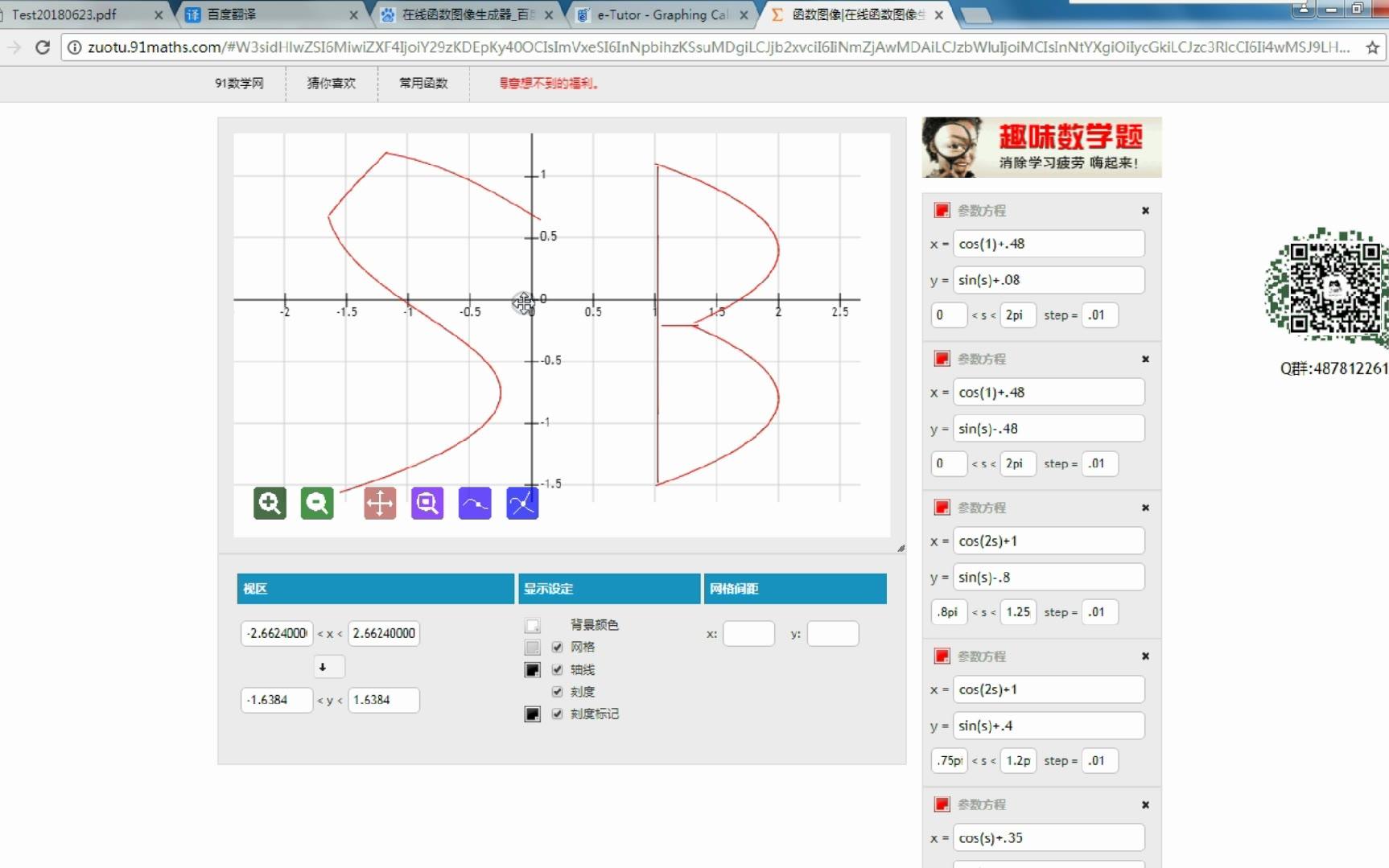
Task: Click the browser address bar URL
Action: click(718, 47)
